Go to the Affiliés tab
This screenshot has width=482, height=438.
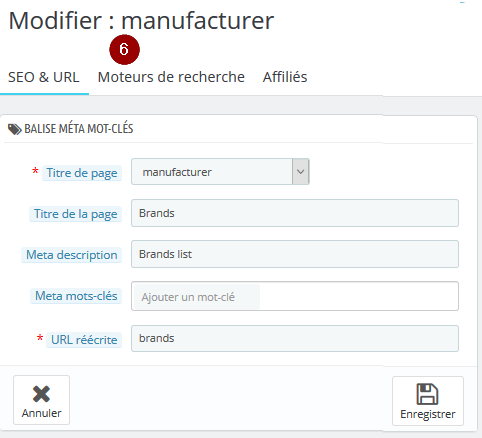285,77
